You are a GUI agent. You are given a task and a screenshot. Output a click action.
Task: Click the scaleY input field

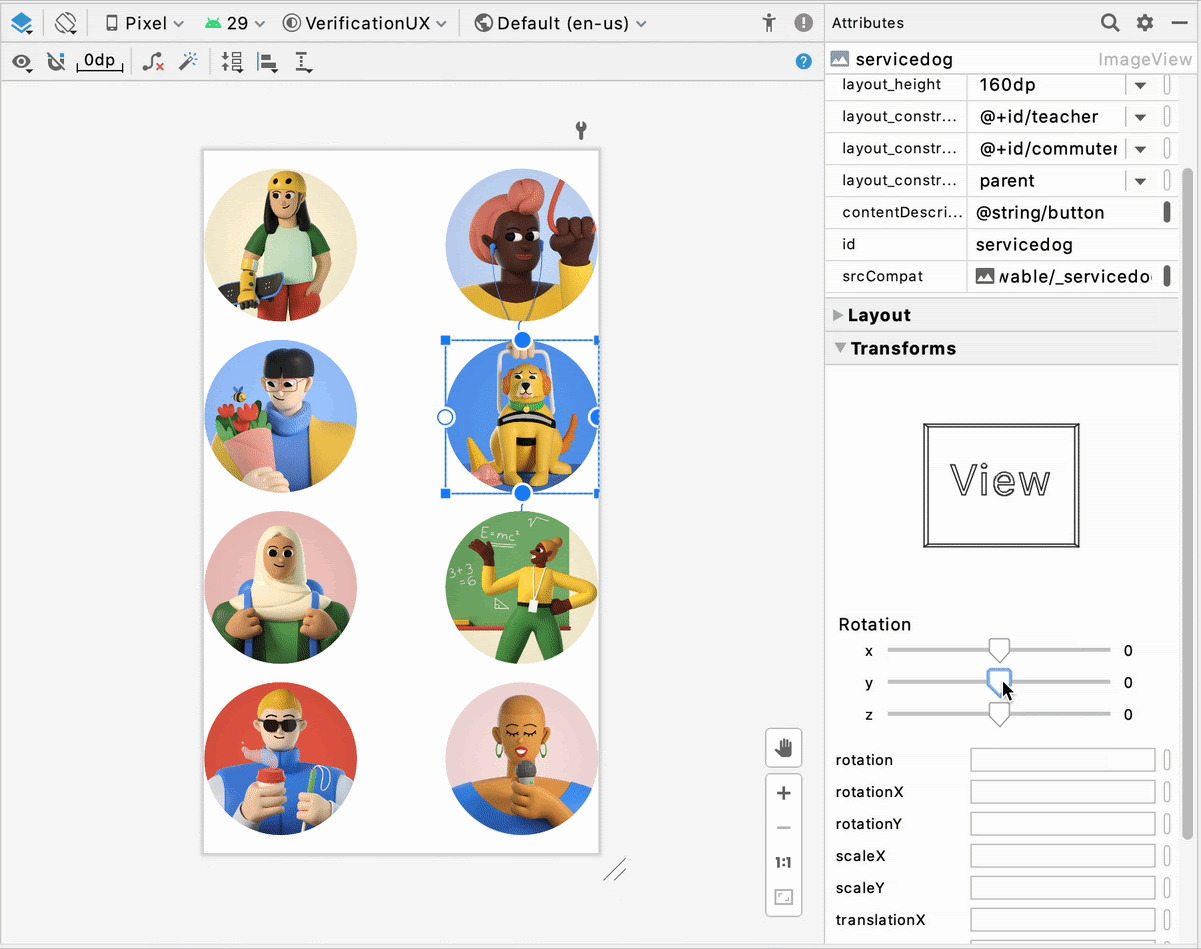tap(1063, 888)
